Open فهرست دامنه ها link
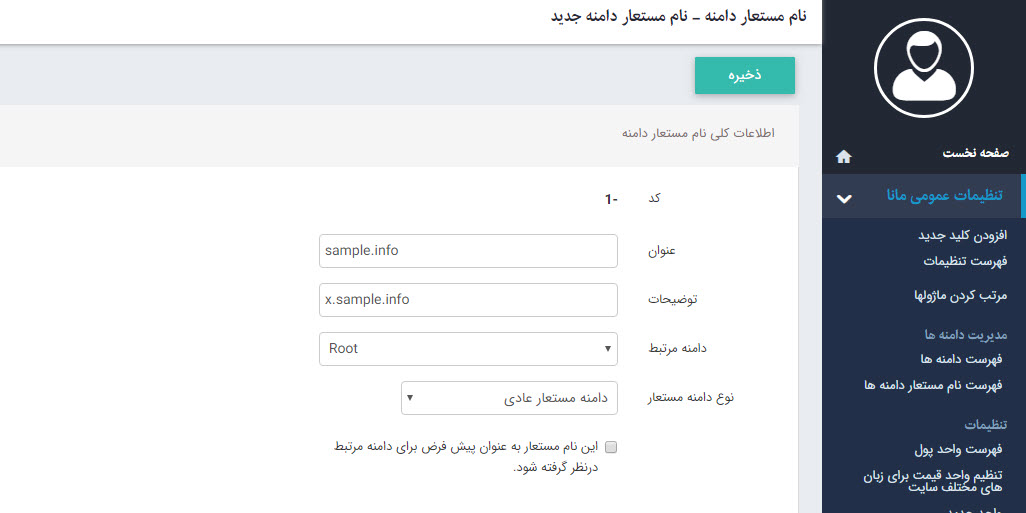This screenshot has width=1026, height=513. coord(961,358)
